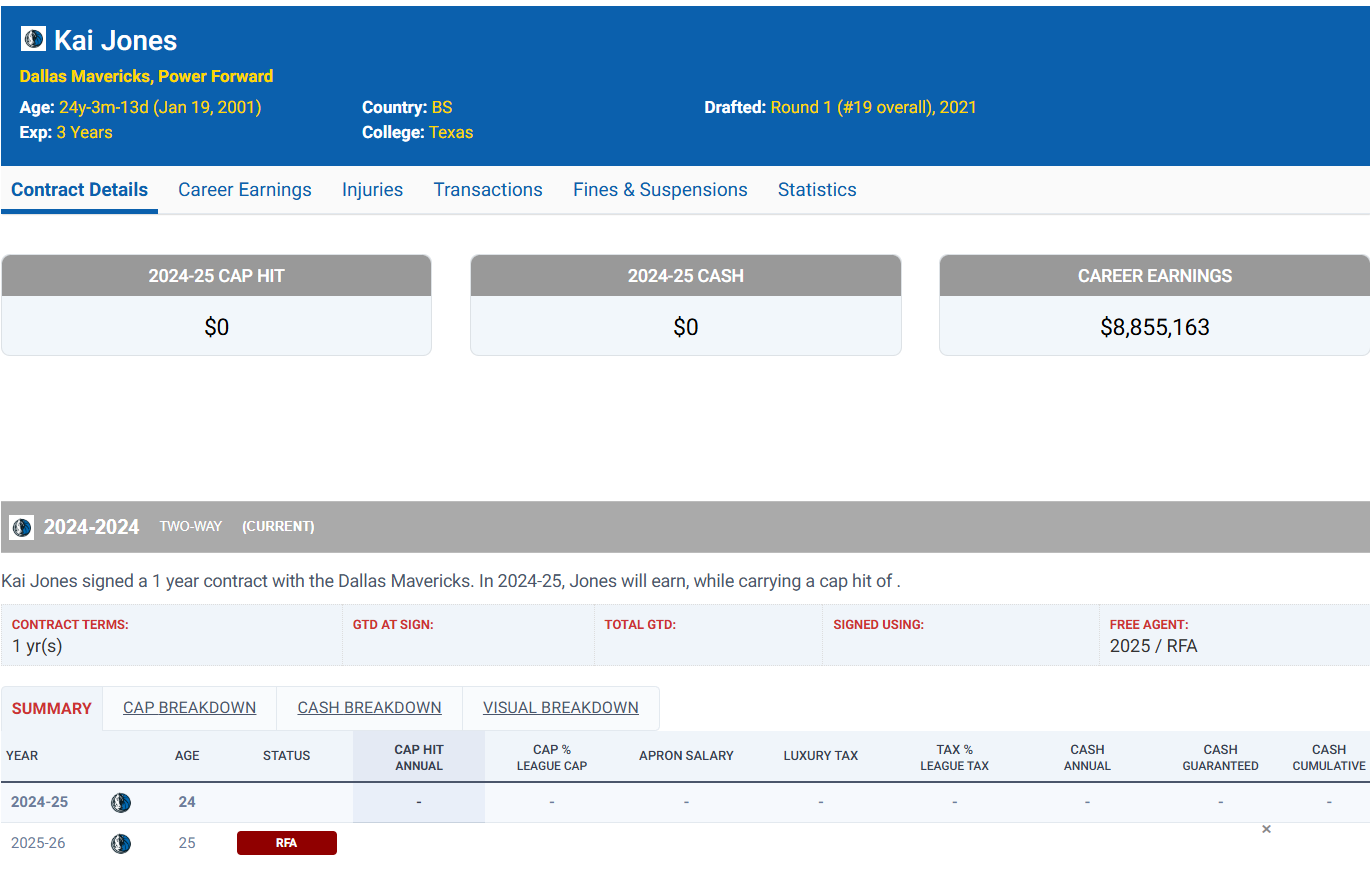Click the TWO-WAY contract type label
The width and height of the screenshot is (1370, 873).
(191, 526)
